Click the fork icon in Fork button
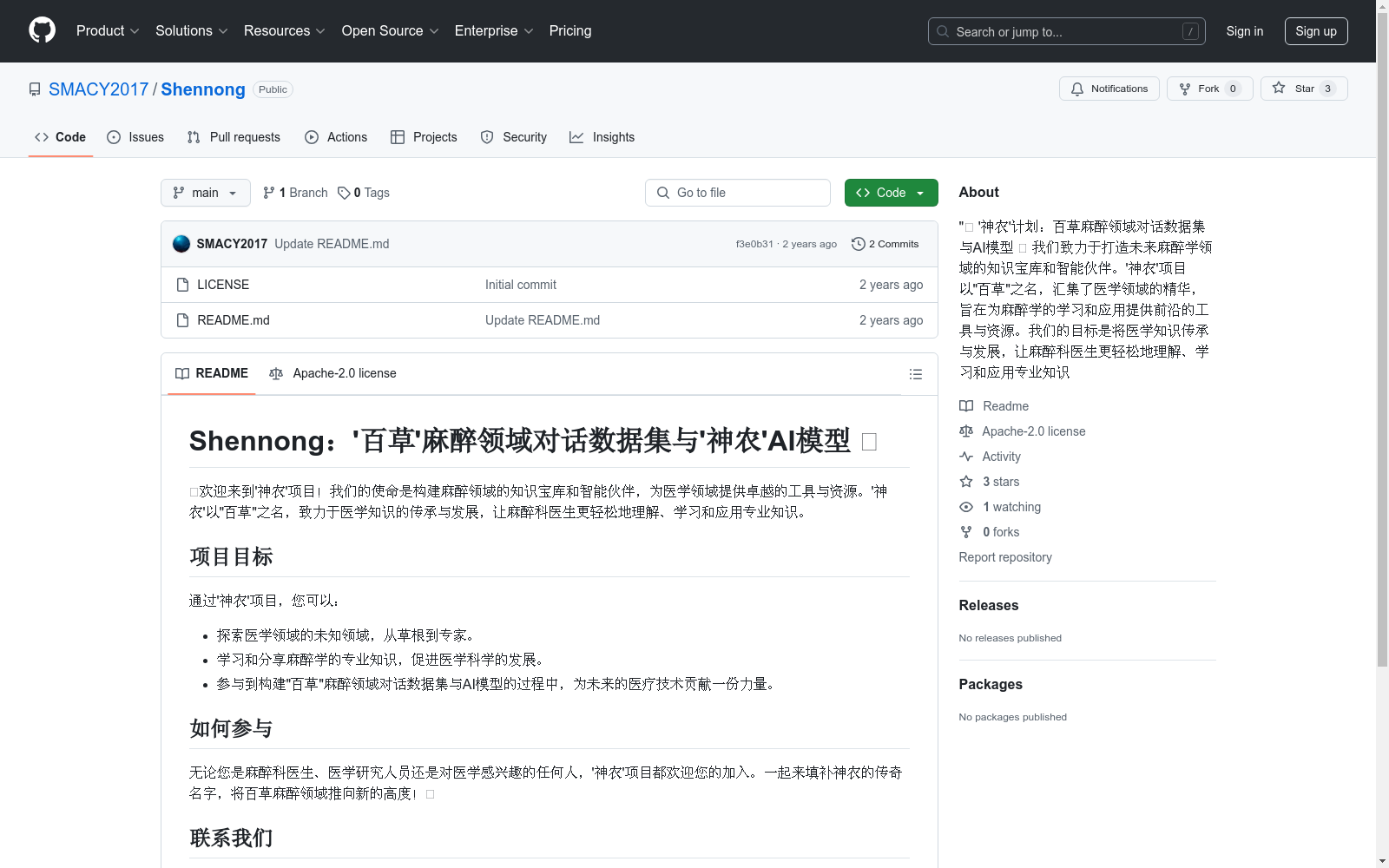The width and height of the screenshot is (1389, 868). point(1185,89)
